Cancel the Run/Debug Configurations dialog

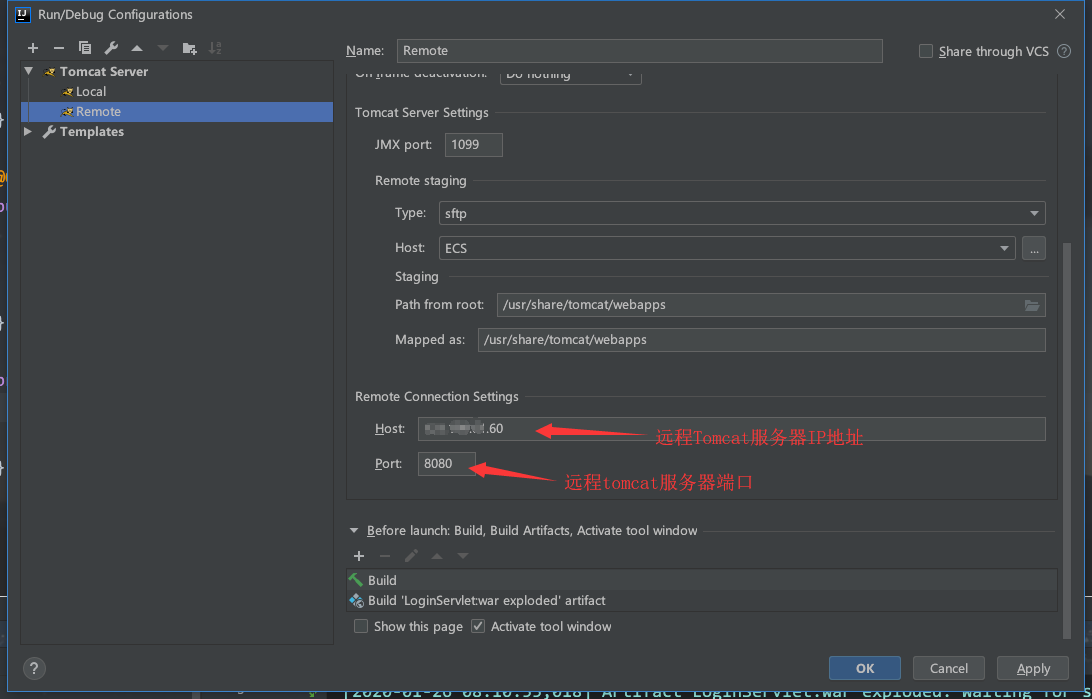[x=949, y=668]
